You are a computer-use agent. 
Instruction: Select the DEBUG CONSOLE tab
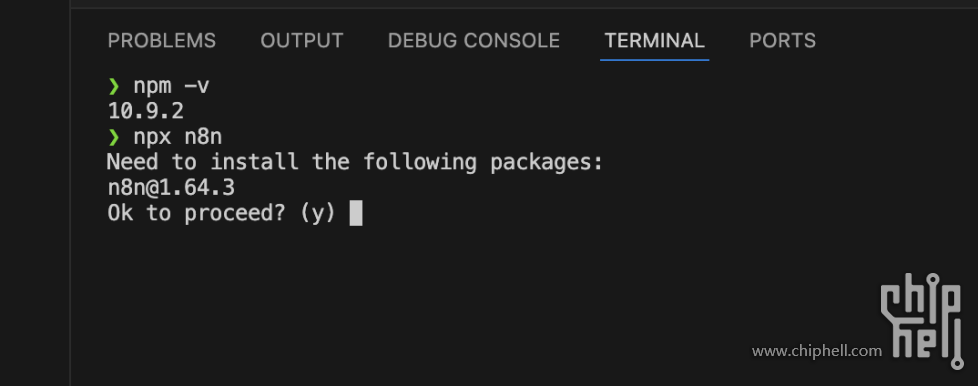(473, 41)
